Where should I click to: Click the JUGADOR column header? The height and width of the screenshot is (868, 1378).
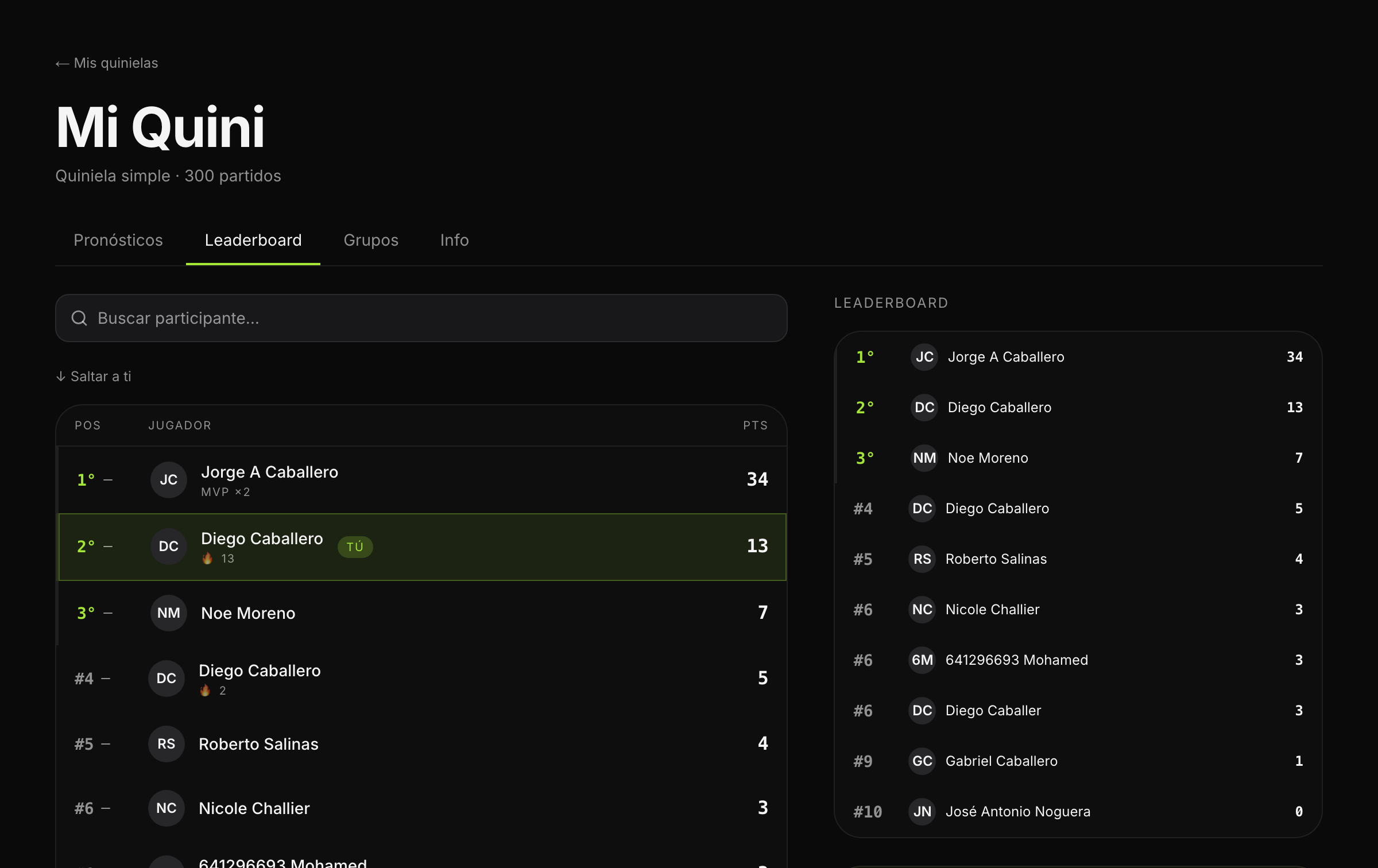[x=180, y=425]
